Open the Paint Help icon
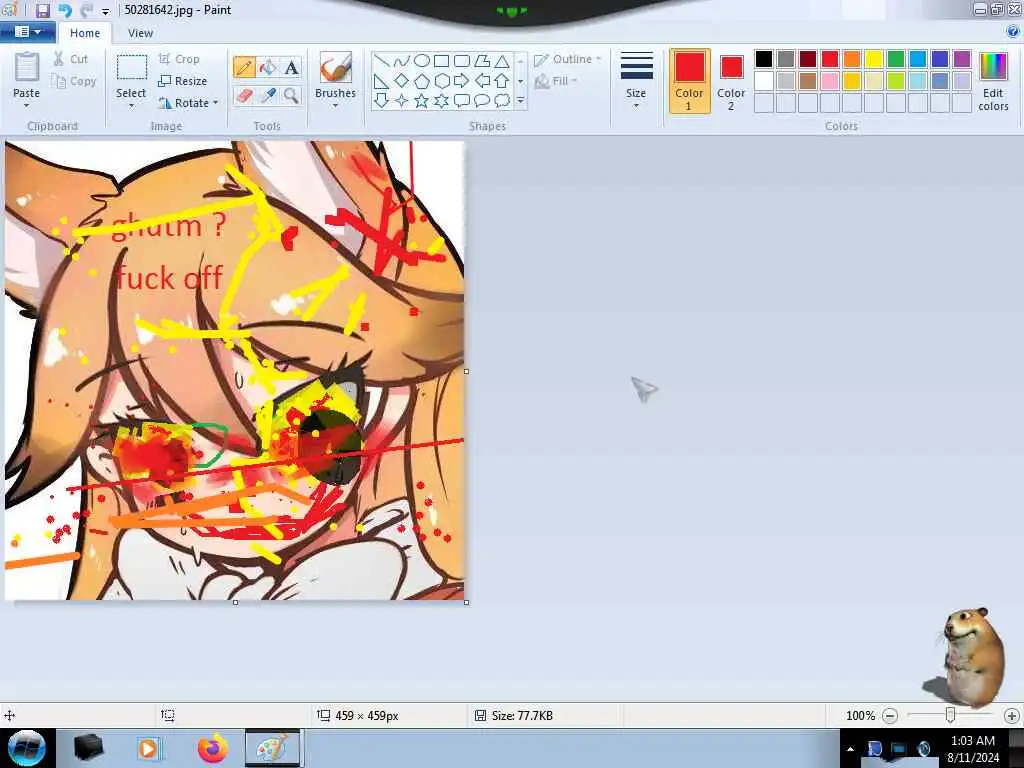Image resolution: width=1024 pixels, height=768 pixels. pyautogui.click(x=1013, y=31)
